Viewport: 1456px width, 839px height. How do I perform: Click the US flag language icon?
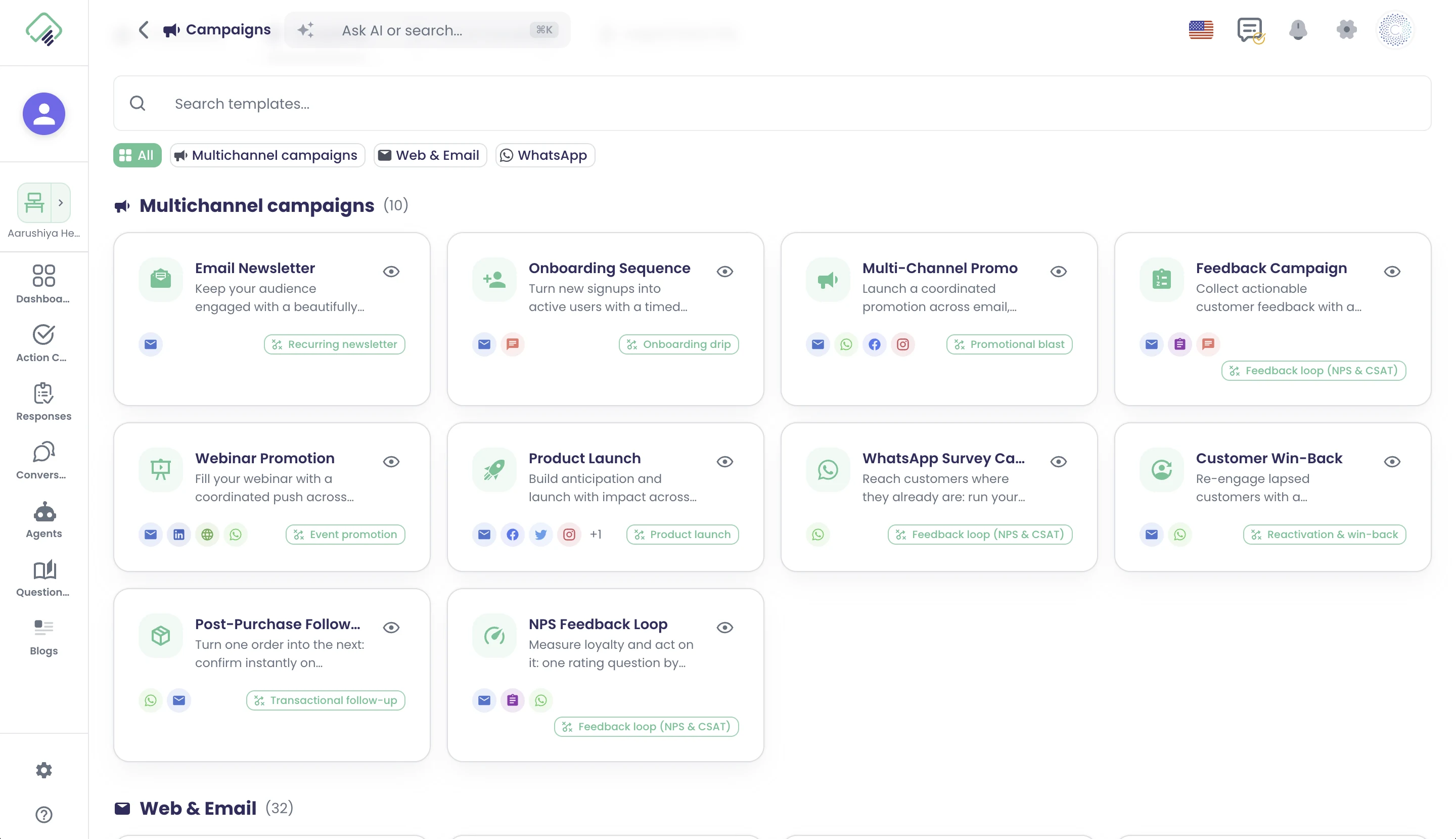coord(1201,29)
